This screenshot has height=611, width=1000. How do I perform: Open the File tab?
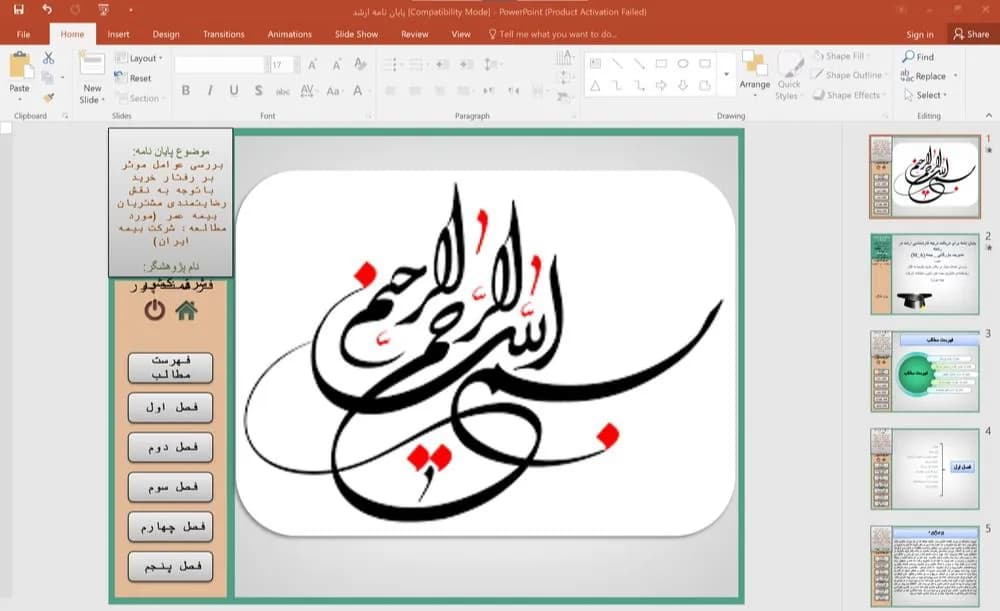click(x=24, y=34)
